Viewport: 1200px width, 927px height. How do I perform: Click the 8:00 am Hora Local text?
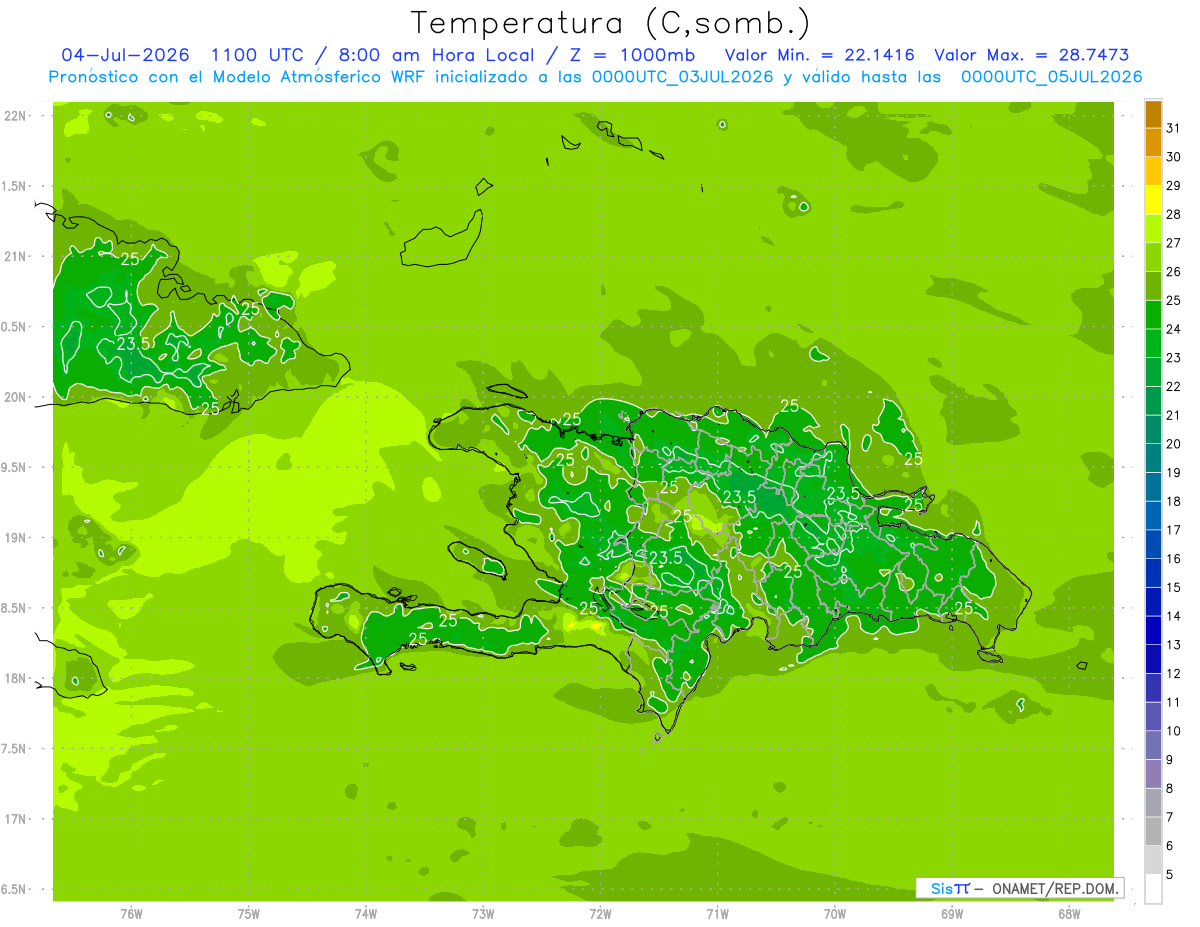[447, 55]
